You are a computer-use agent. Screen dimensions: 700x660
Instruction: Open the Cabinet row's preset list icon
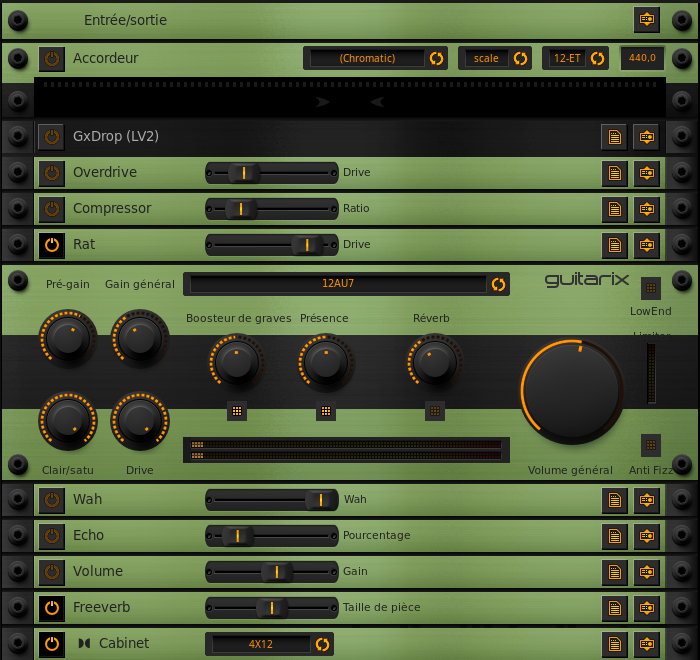coord(614,644)
